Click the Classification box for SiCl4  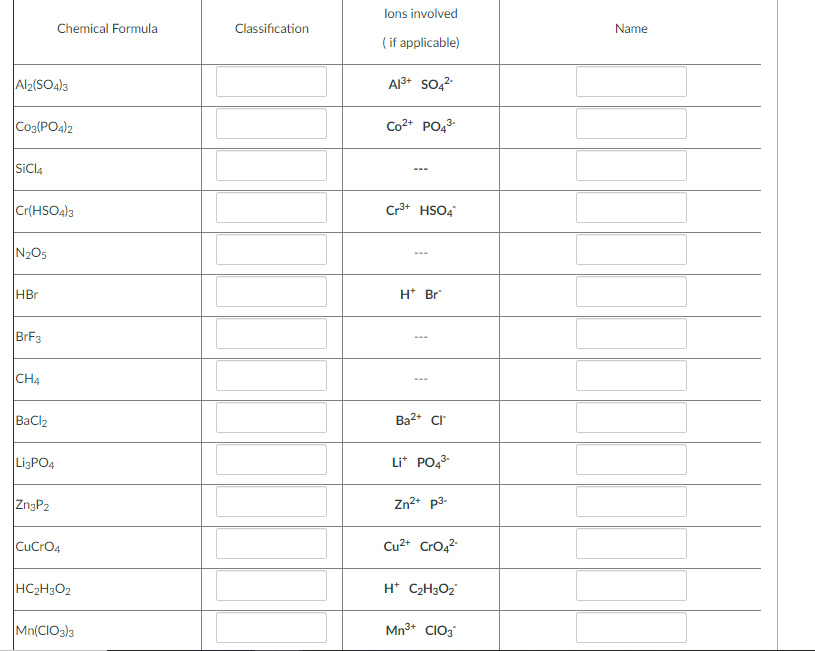point(271,165)
